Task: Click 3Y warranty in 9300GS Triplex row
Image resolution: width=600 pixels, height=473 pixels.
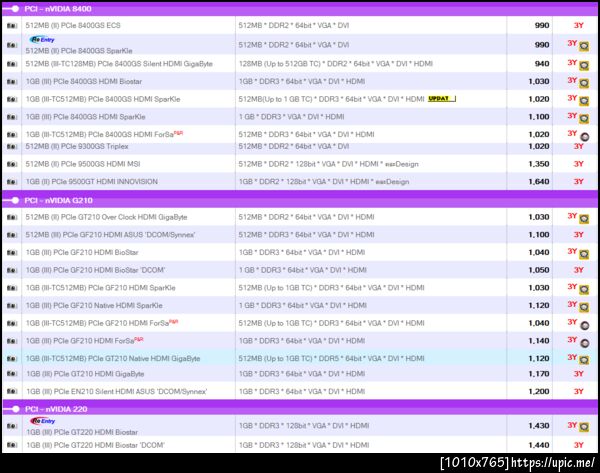Action: pos(578,147)
